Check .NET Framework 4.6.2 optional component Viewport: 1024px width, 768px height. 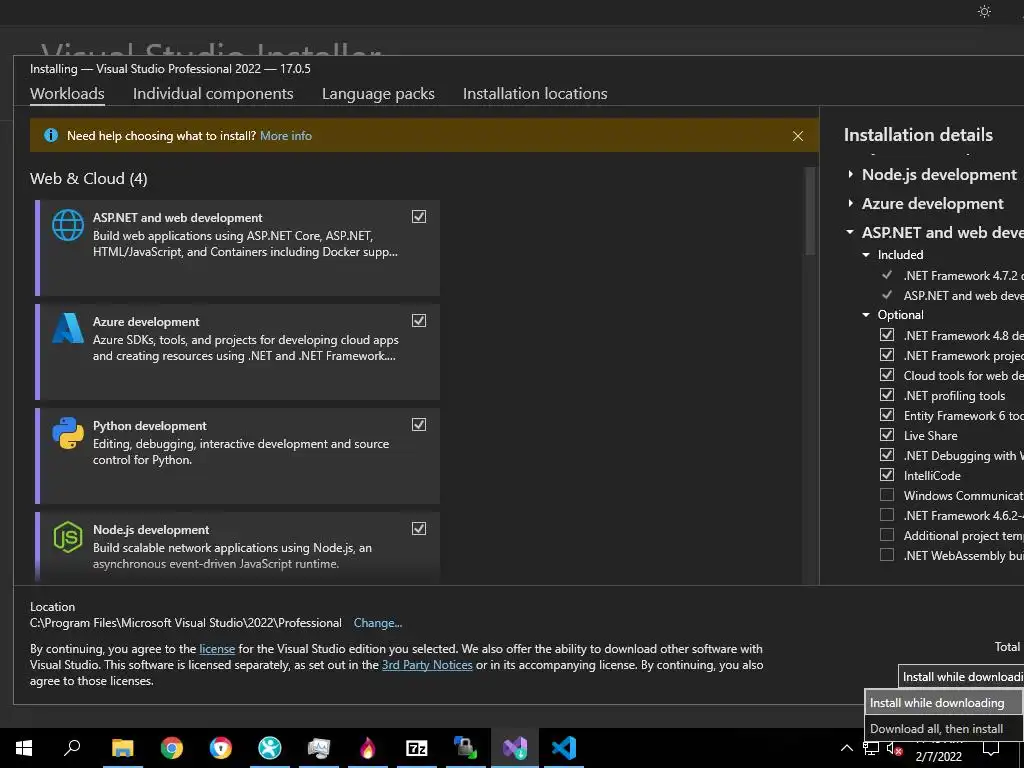(x=886, y=515)
